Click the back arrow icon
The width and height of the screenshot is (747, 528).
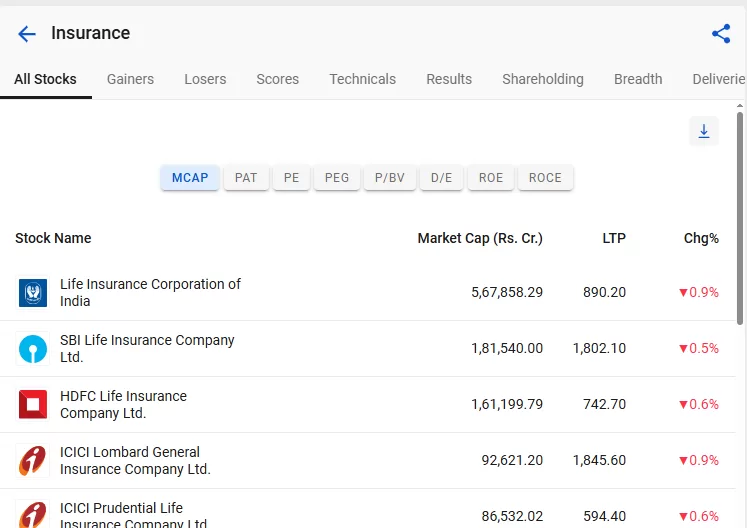pyautogui.click(x=27, y=34)
